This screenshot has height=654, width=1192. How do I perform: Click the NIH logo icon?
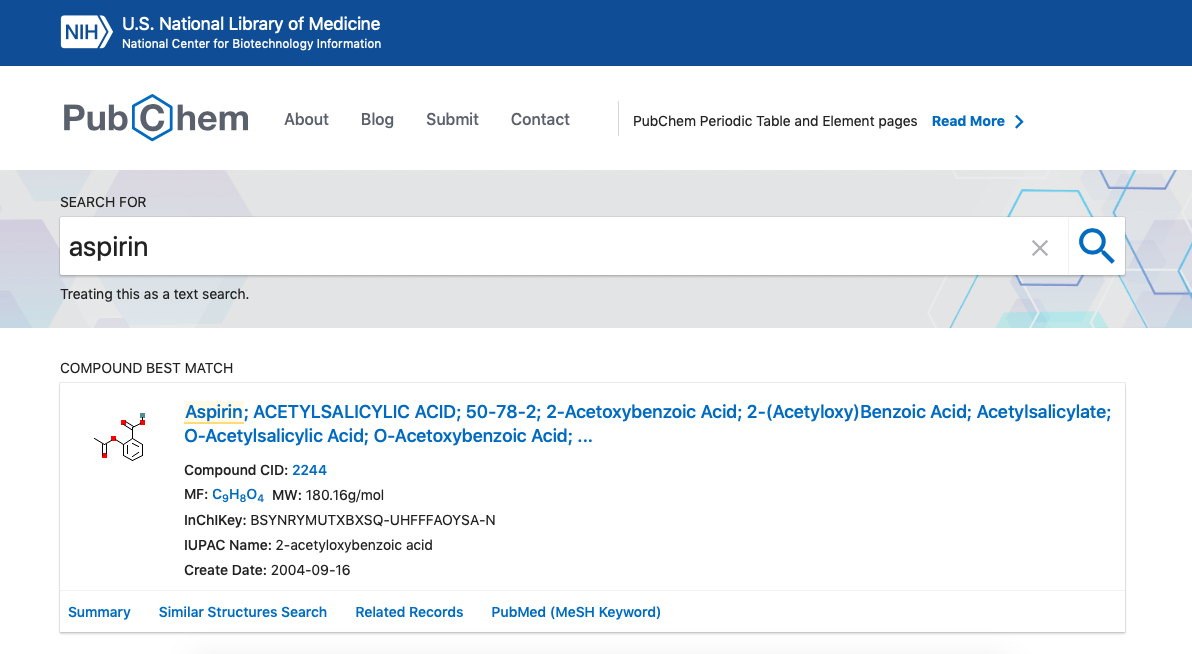(x=86, y=33)
